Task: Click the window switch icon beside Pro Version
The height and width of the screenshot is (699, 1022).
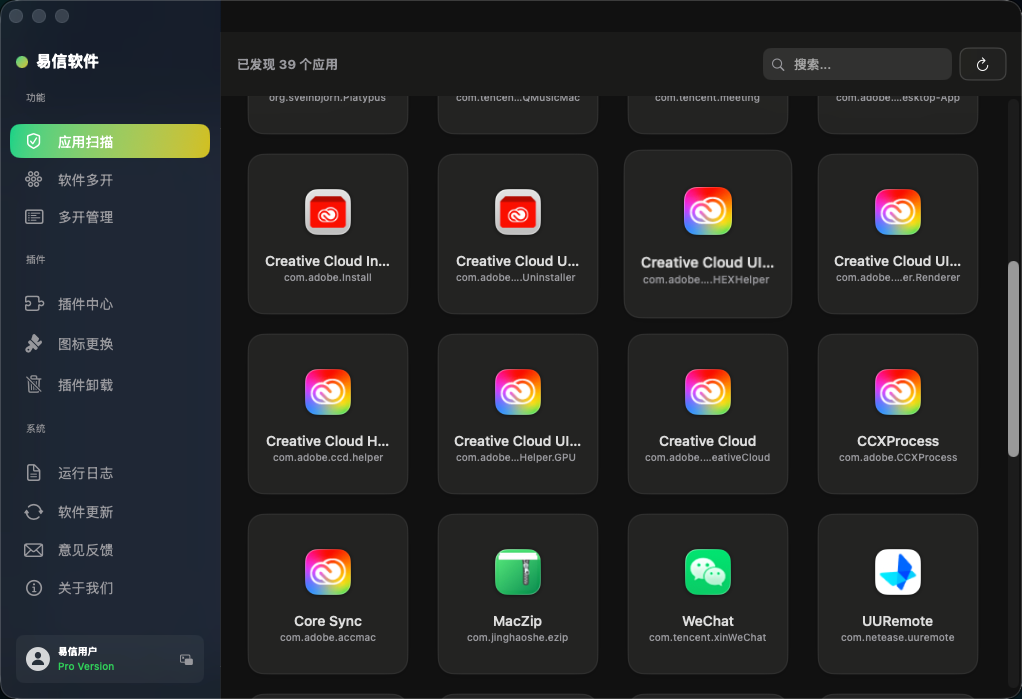Action: pyautogui.click(x=186, y=659)
